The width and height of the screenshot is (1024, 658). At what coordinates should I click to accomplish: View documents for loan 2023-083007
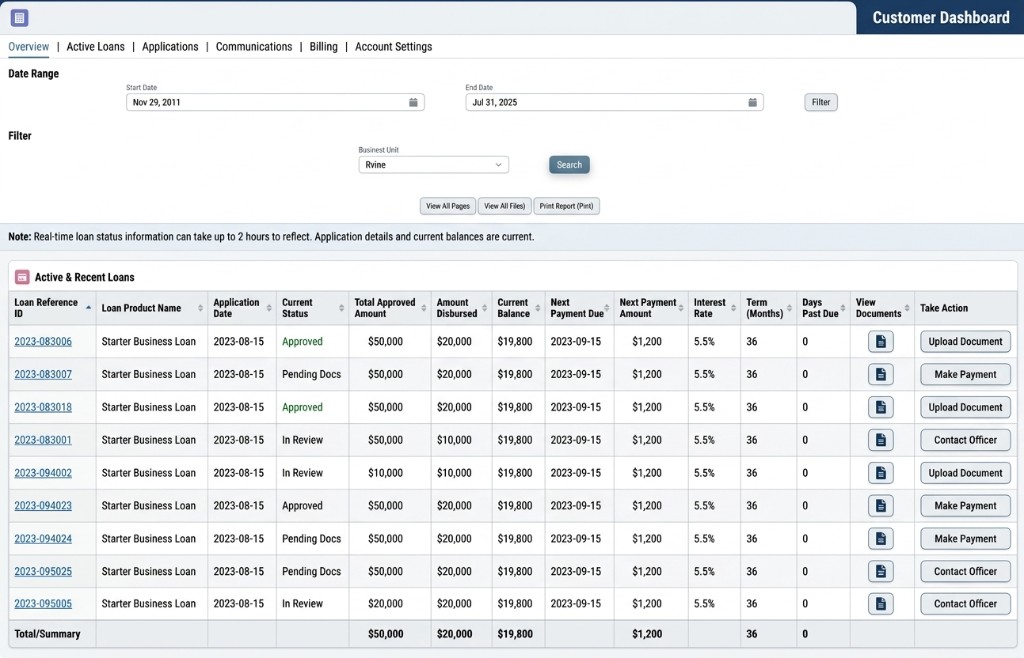tap(880, 374)
